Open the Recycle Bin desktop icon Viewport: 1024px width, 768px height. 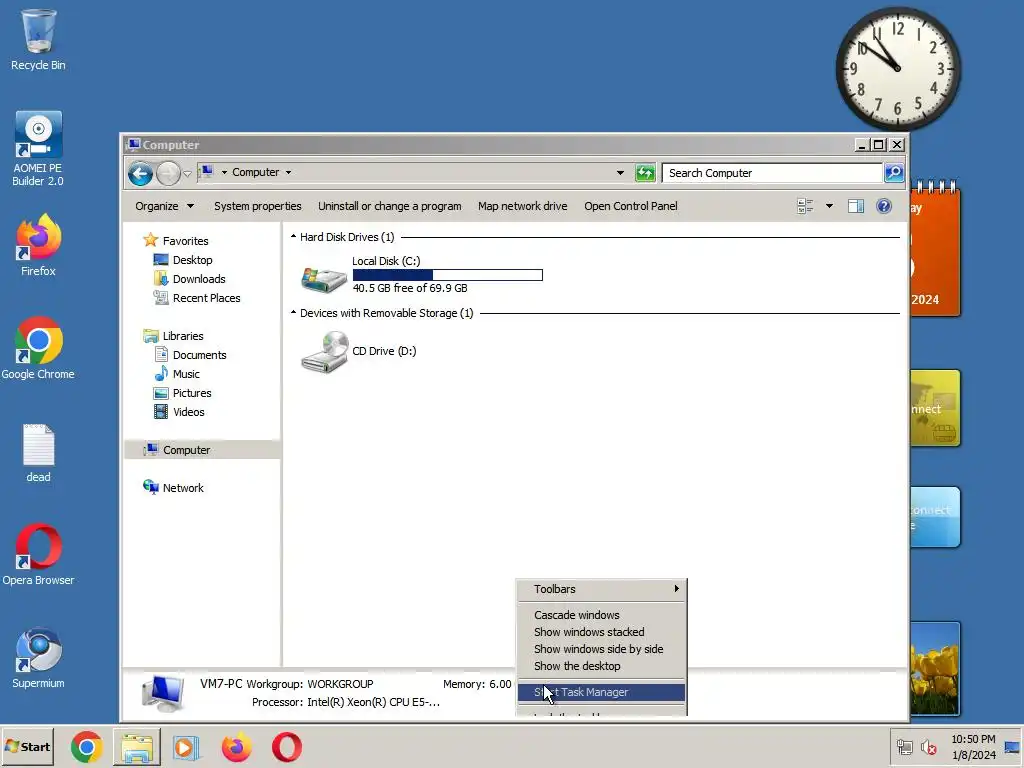coord(38,39)
